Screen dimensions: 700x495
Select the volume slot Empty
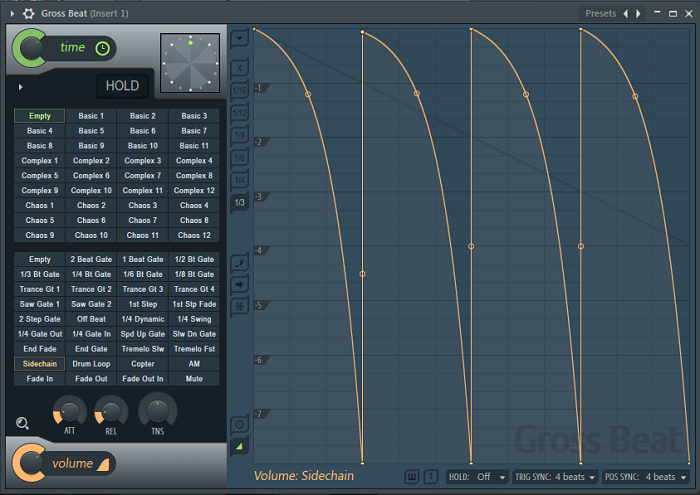[x=40, y=259]
